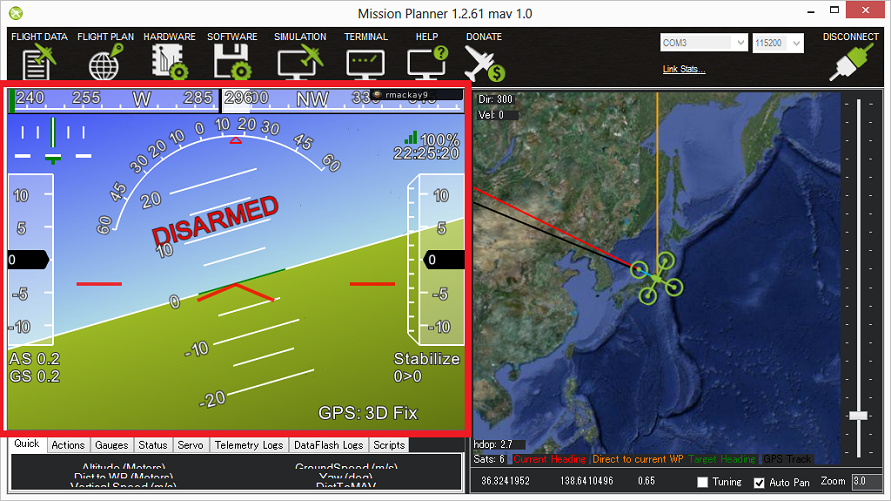The width and height of the screenshot is (891, 501).
Task: Switch to the Status tab
Action: pyautogui.click(x=153, y=445)
